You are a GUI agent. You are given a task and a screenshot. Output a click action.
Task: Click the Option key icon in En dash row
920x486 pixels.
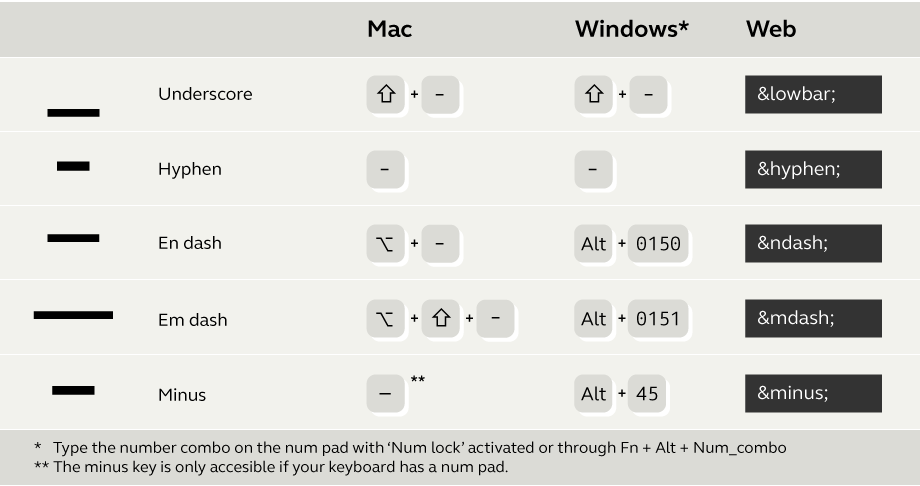[x=385, y=243]
